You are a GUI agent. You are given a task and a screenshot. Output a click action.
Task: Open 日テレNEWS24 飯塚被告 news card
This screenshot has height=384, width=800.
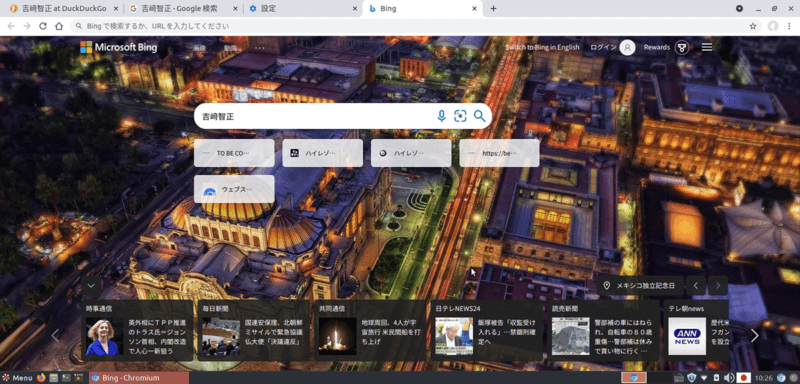coord(487,330)
